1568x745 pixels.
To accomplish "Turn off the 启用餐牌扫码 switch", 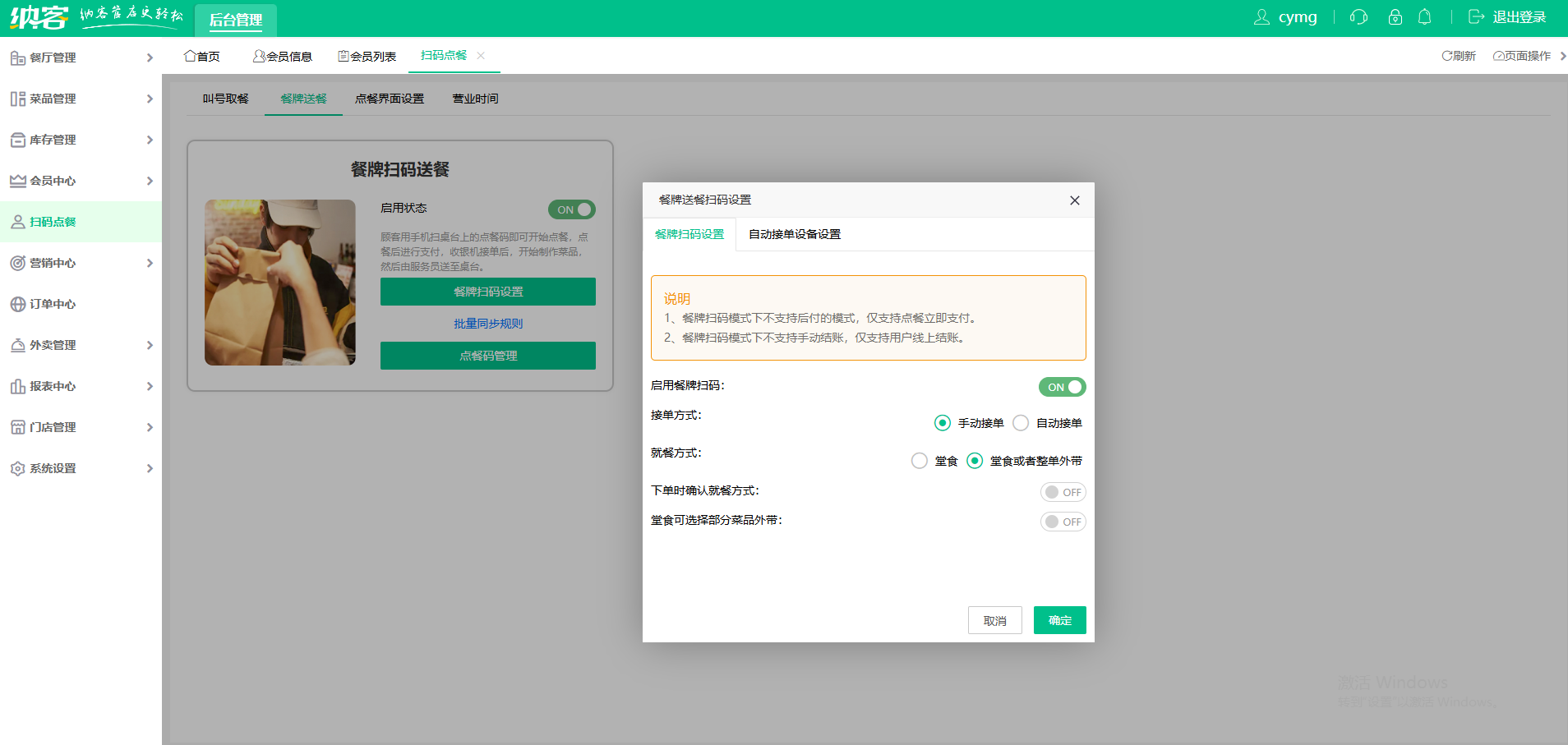I will click(1062, 387).
